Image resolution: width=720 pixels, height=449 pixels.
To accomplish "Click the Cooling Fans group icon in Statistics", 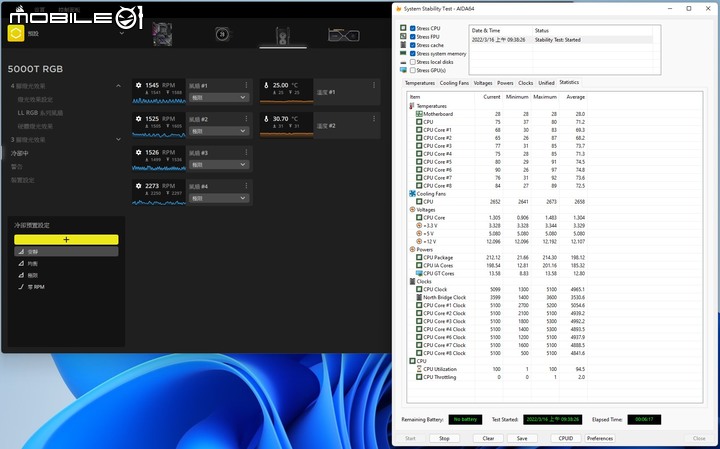I will 412,194.
